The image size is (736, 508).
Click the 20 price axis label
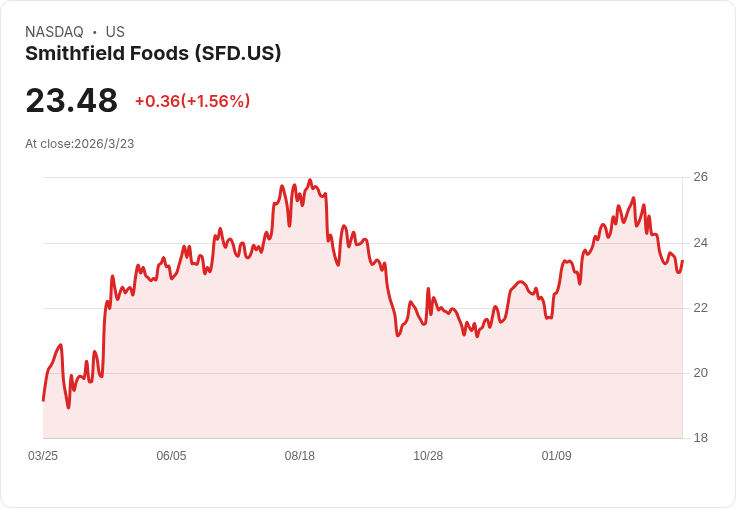[700, 373]
